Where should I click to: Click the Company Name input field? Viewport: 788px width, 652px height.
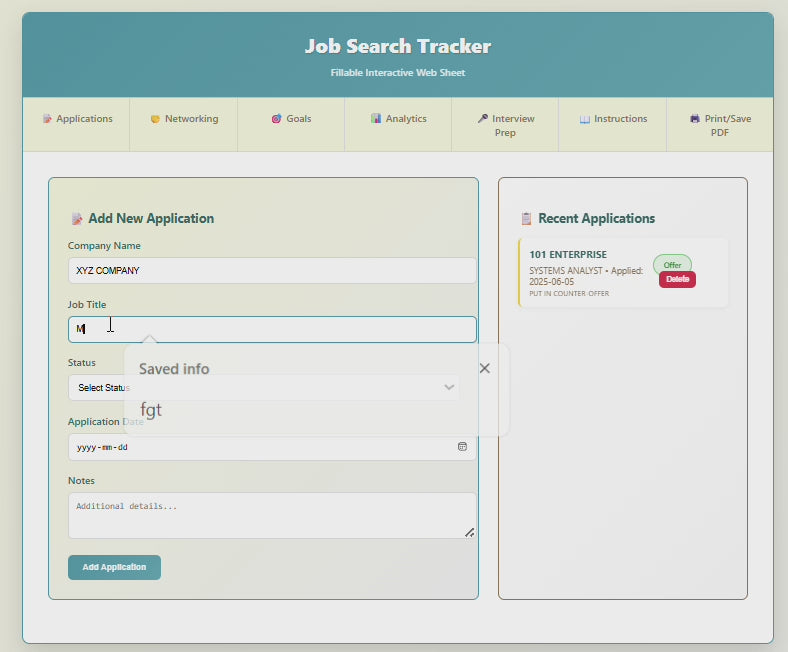(x=272, y=271)
